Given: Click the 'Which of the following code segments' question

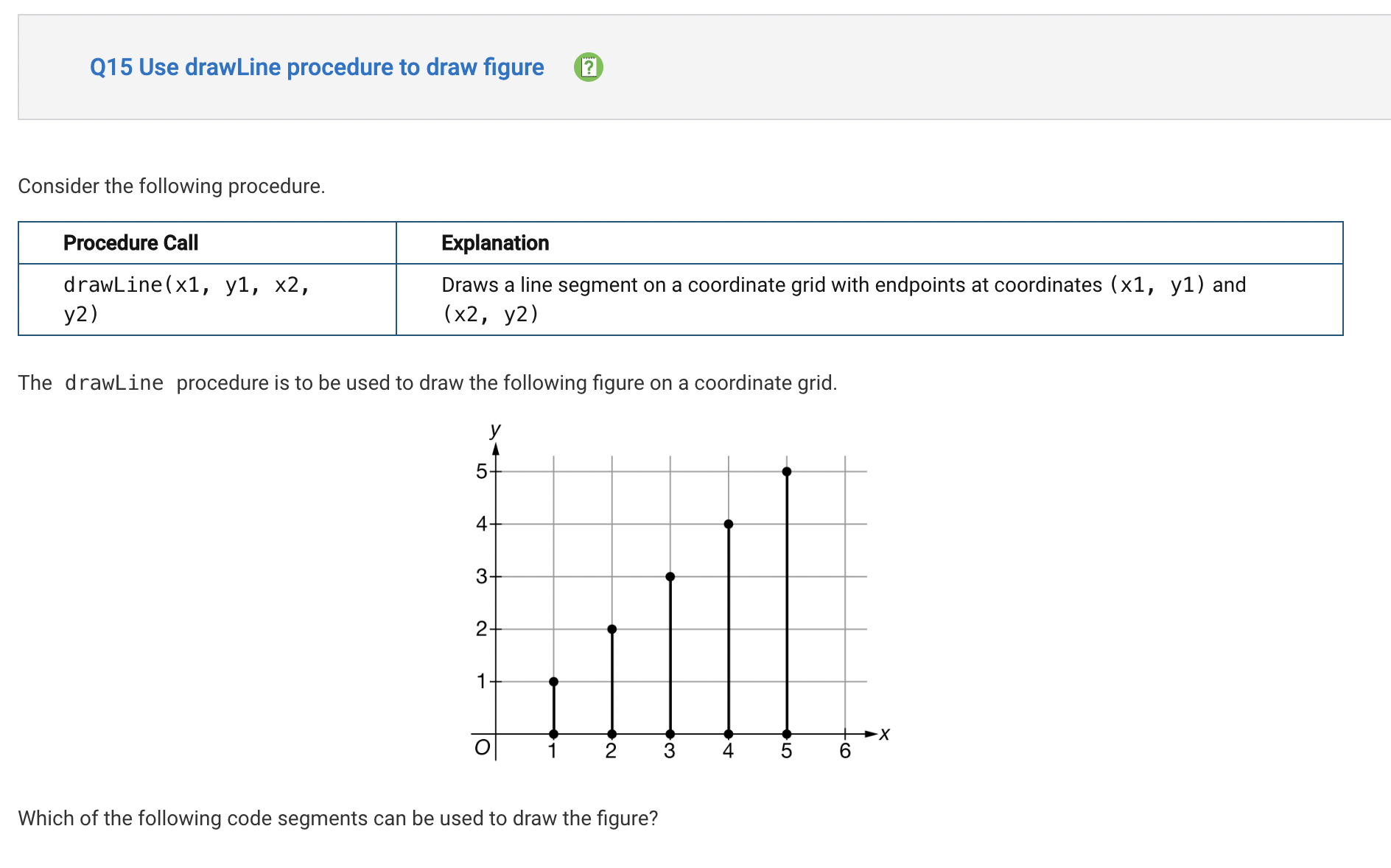Looking at the screenshot, I should 338,818.
